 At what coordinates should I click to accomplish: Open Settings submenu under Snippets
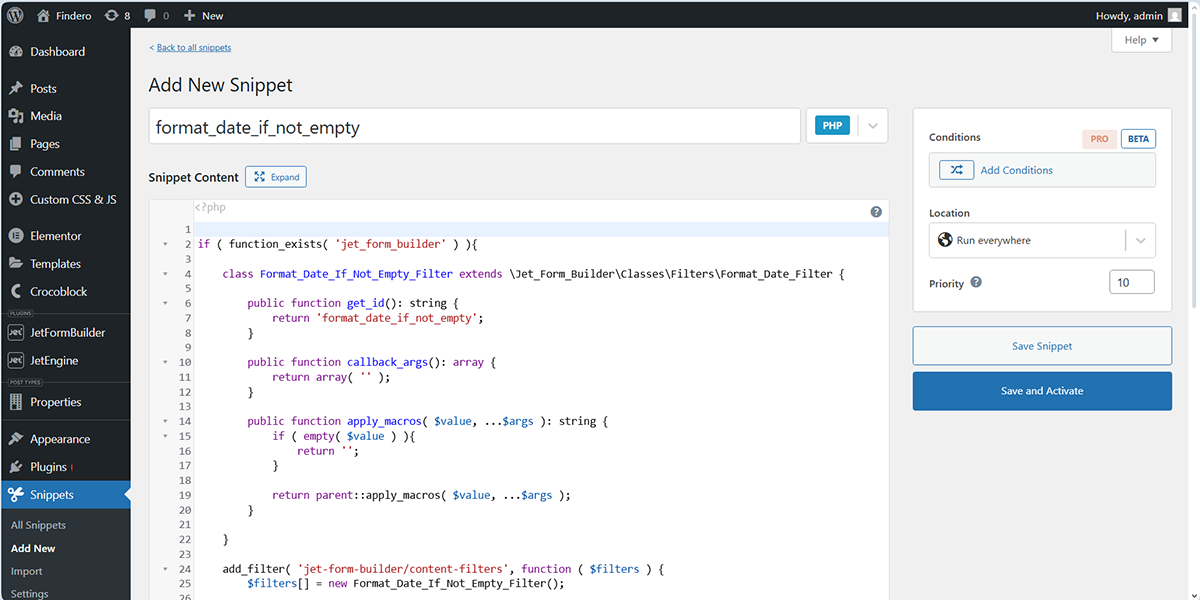pyautogui.click(x=30, y=593)
